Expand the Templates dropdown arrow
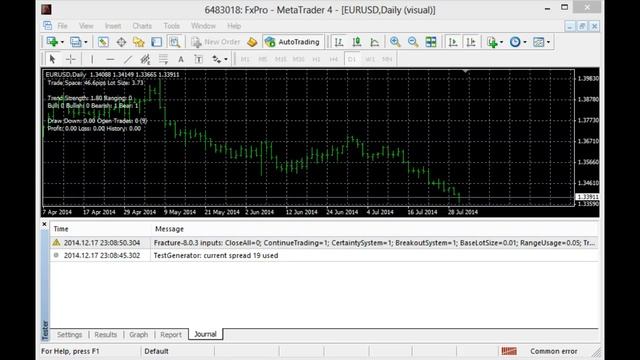This screenshot has width=640, height=360. pos(549,42)
